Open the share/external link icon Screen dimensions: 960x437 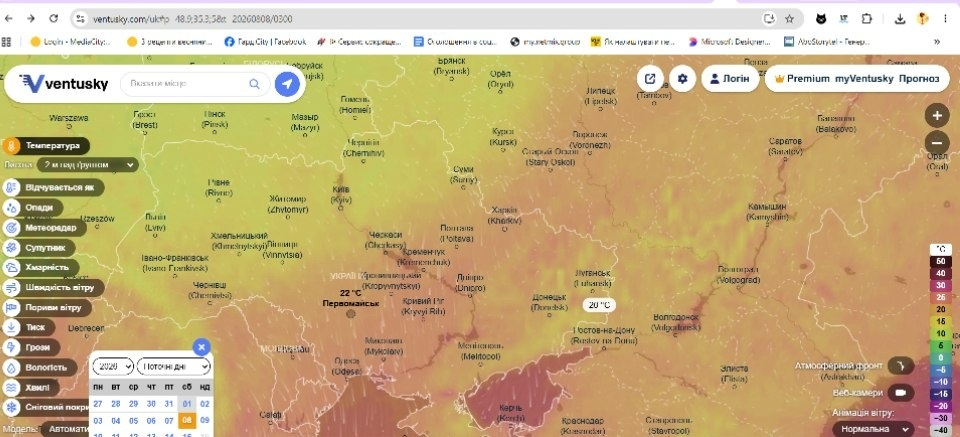pyautogui.click(x=650, y=79)
